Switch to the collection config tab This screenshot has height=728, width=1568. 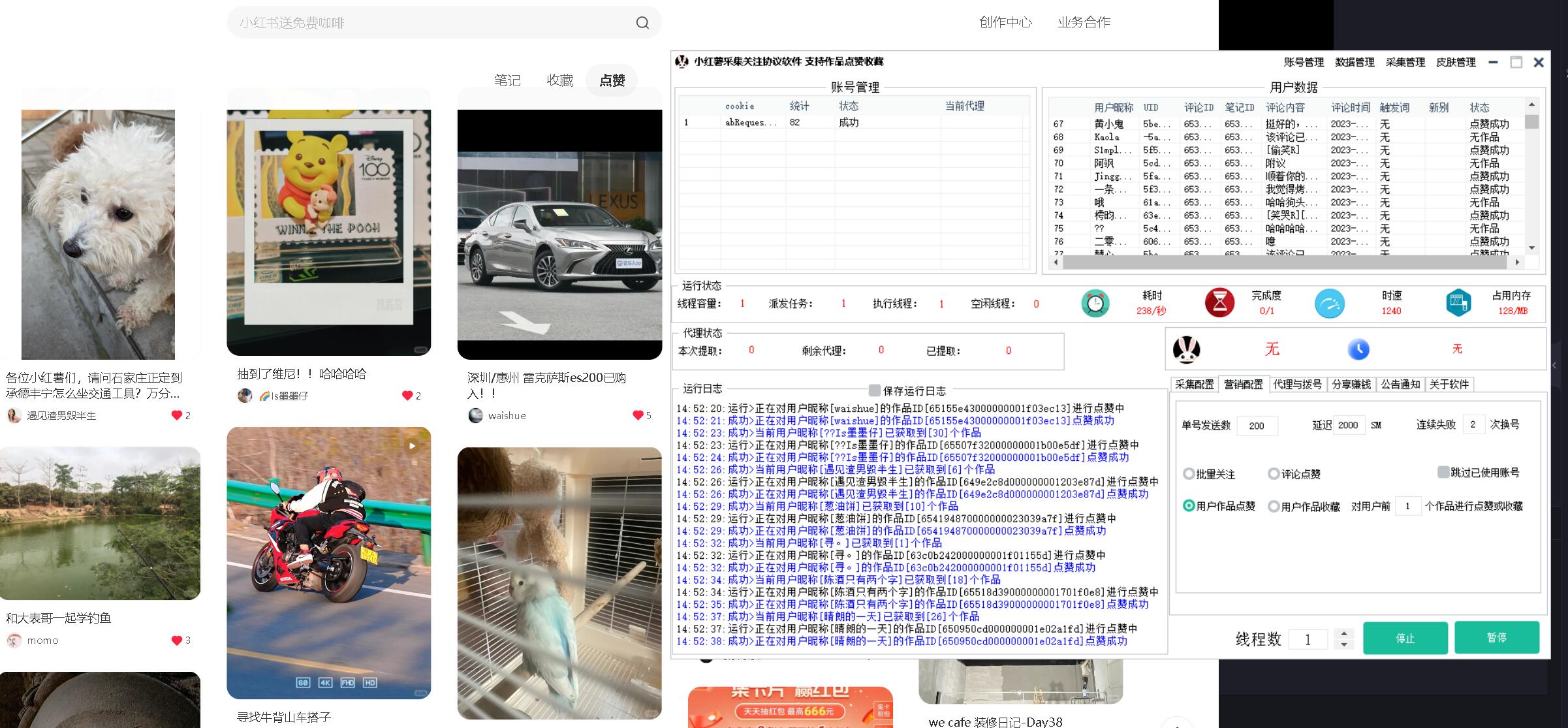tap(1194, 385)
